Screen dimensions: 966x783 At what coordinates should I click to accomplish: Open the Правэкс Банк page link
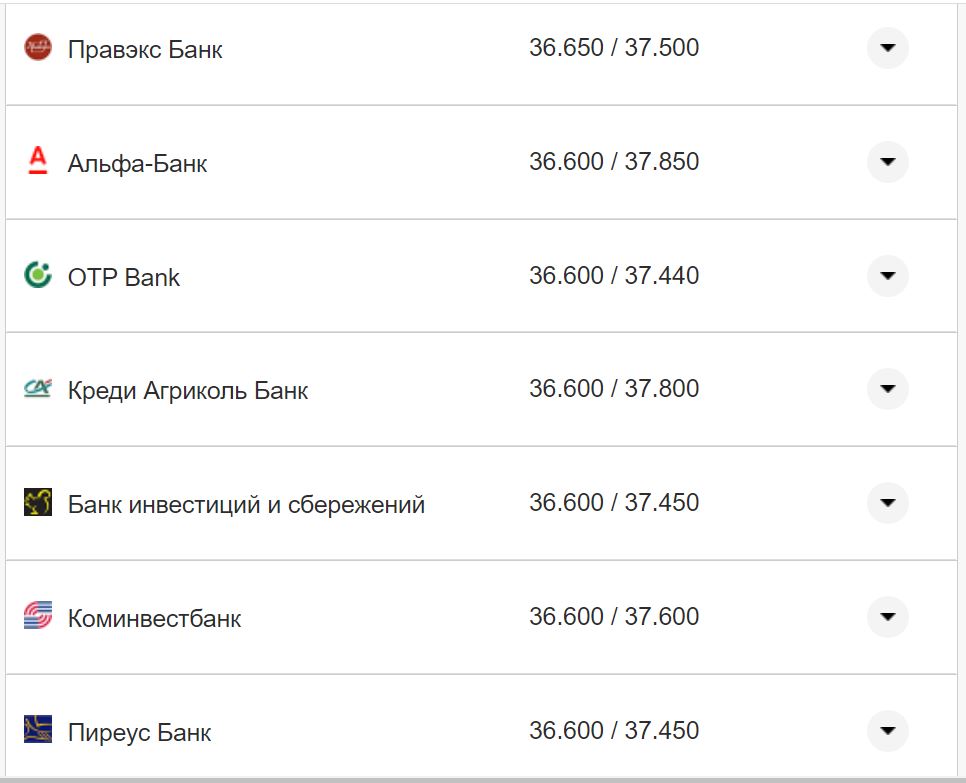(145, 47)
